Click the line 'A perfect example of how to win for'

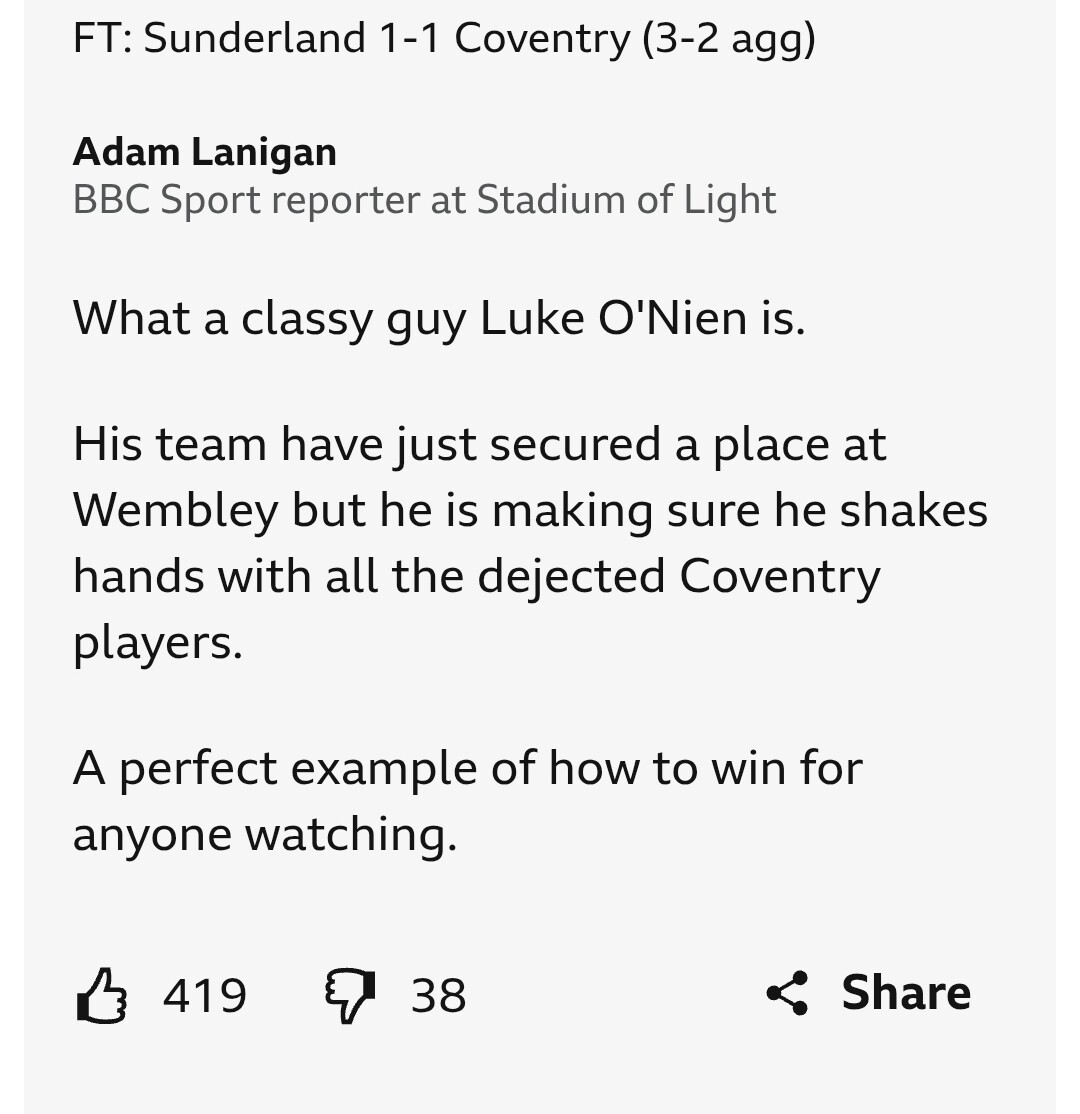(x=468, y=768)
